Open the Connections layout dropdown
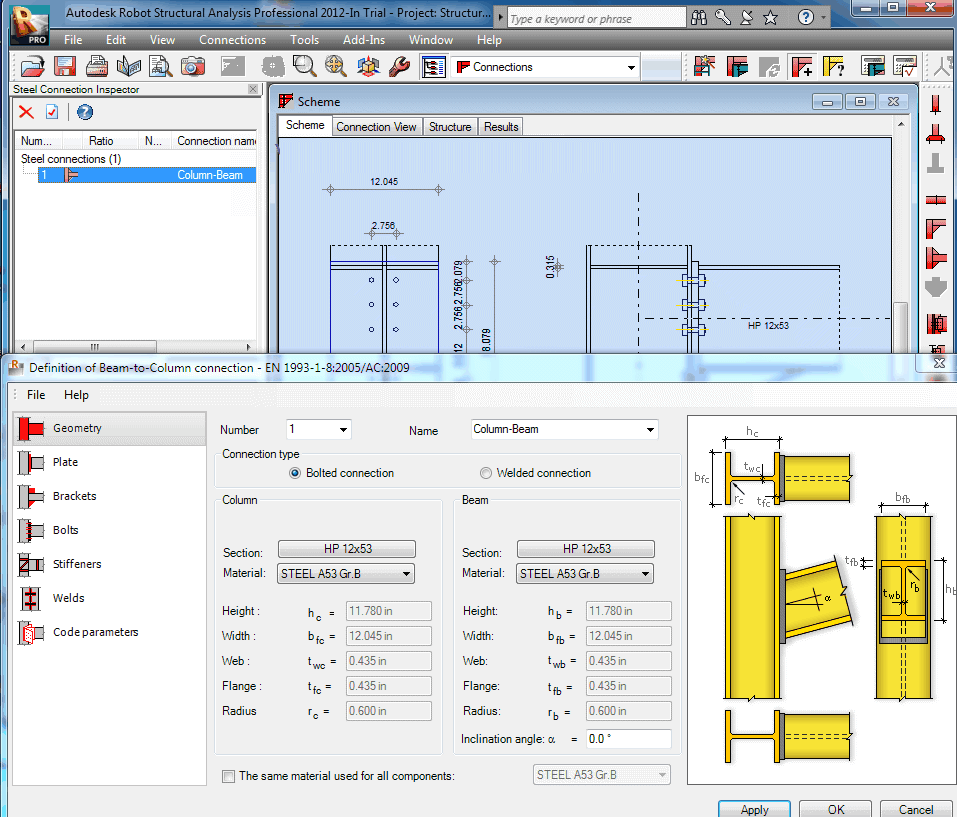This screenshot has width=957, height=817. tap(631, 68)
